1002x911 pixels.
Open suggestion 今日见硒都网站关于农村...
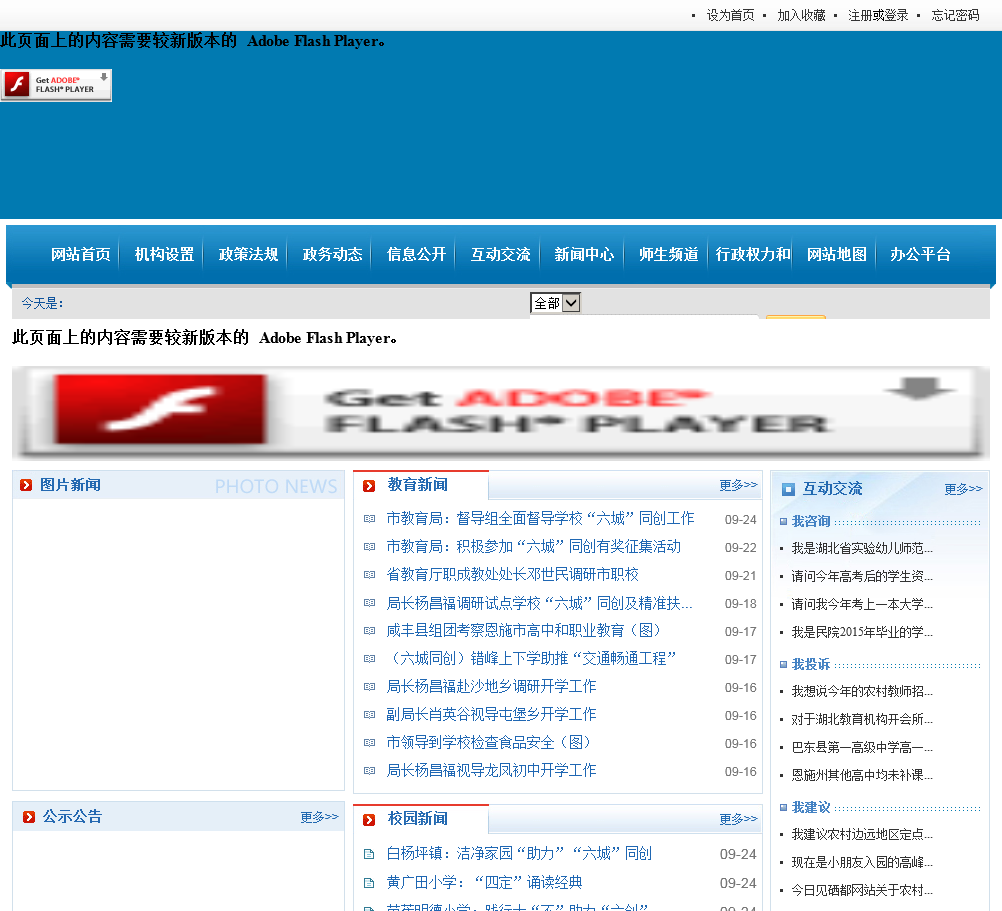pyautogui.click(x=862, y=891)
